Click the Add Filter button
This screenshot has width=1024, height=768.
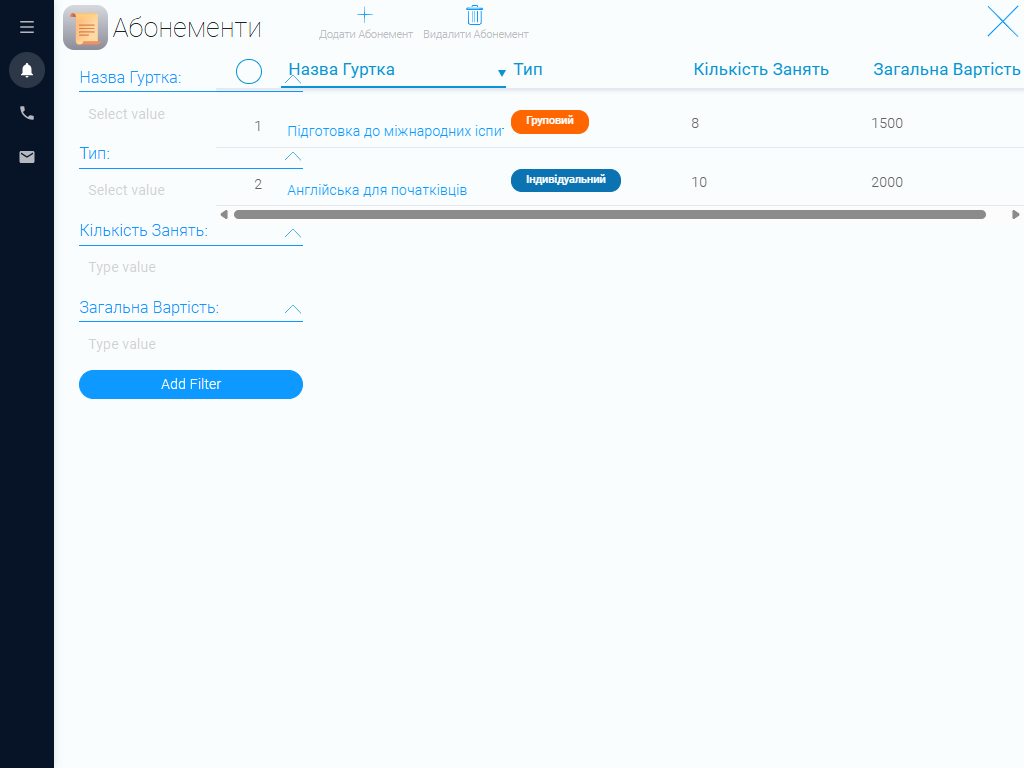pyautogui.click(x=191, y=384)
